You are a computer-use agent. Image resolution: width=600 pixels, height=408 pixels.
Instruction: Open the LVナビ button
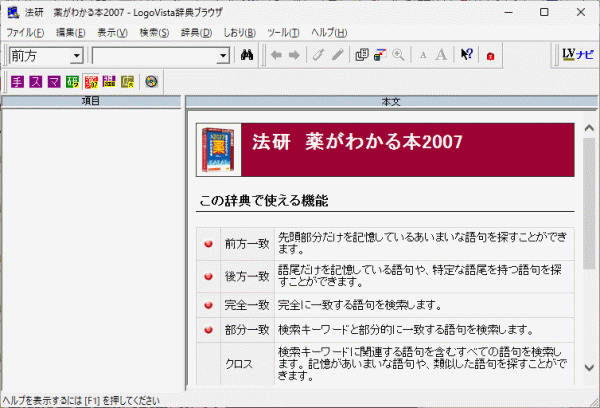578,55
